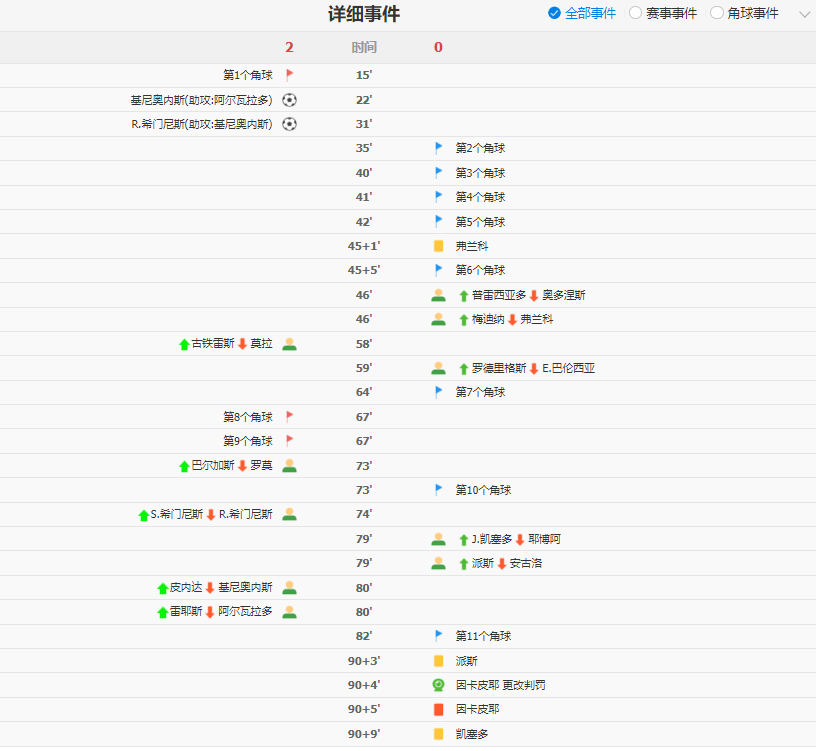Click the blue corner flag for 第7个角球
The width and height of the screenshot is (816, 751).
click(438, 392)
